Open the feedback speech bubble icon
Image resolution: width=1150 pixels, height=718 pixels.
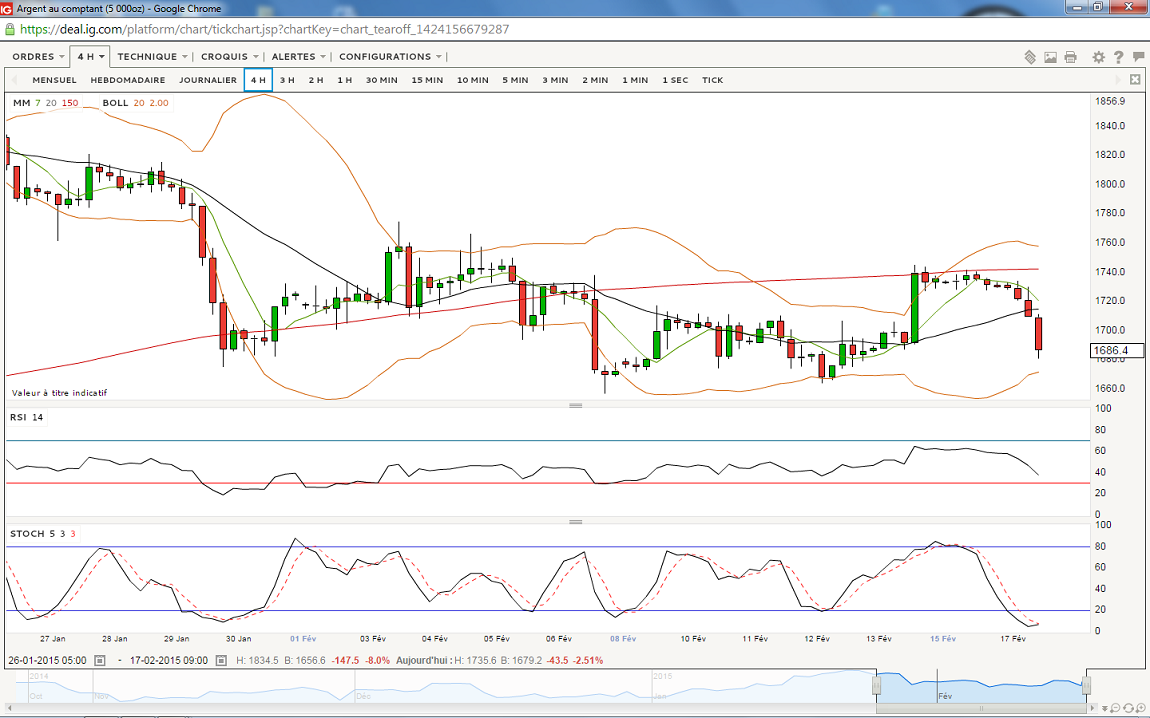[x=1138, y=56]
